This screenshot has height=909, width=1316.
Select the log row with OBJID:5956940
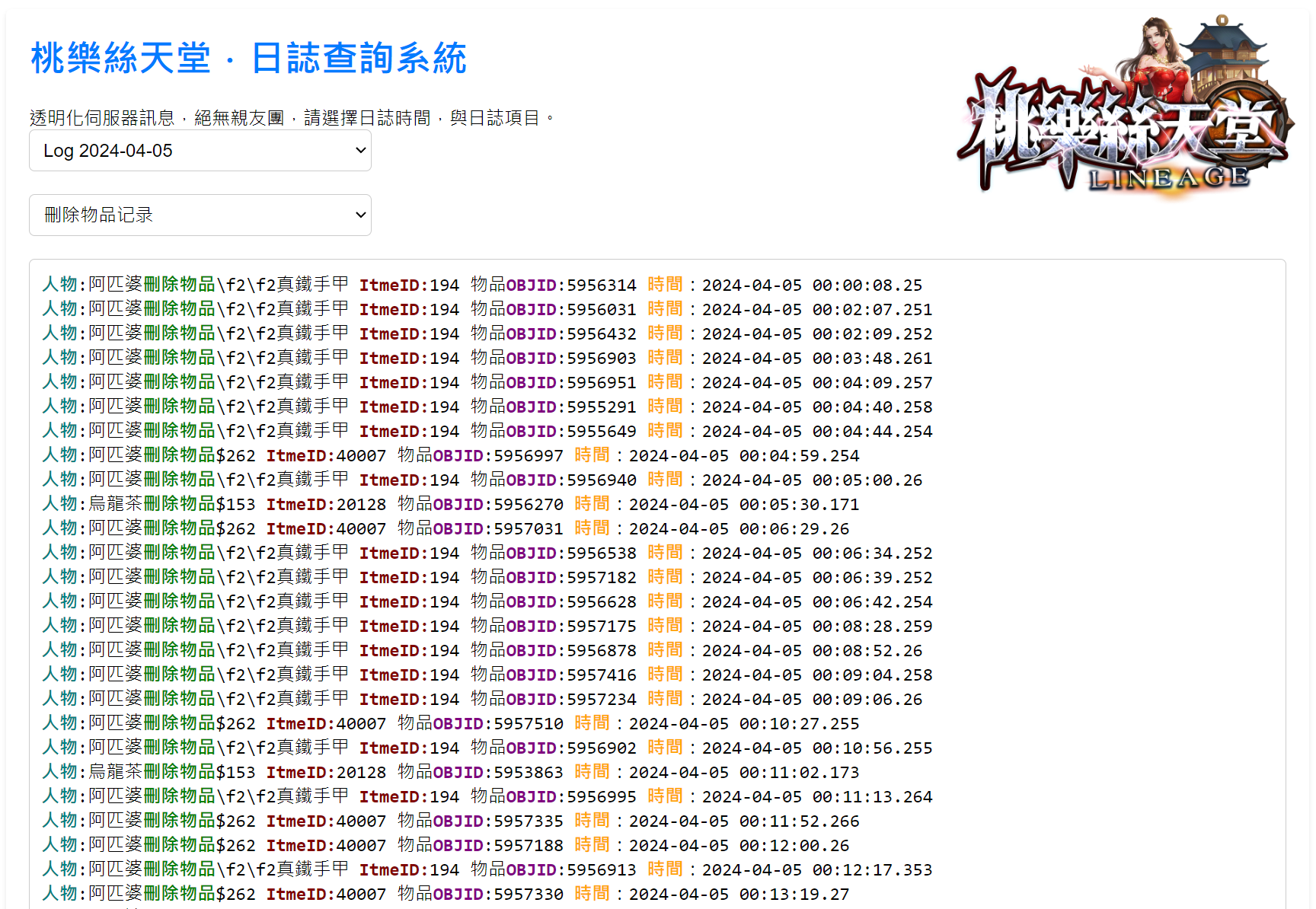point(482,480)
